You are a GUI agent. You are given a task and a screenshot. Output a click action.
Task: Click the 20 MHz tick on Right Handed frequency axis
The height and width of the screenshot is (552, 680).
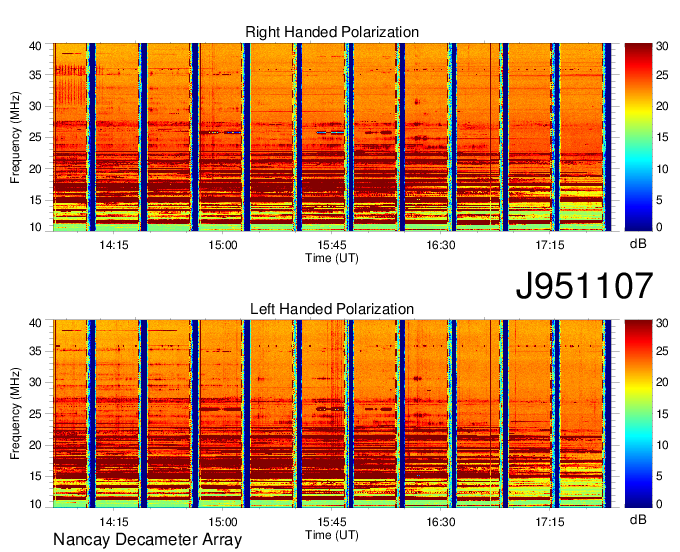[x=35, y=169]
